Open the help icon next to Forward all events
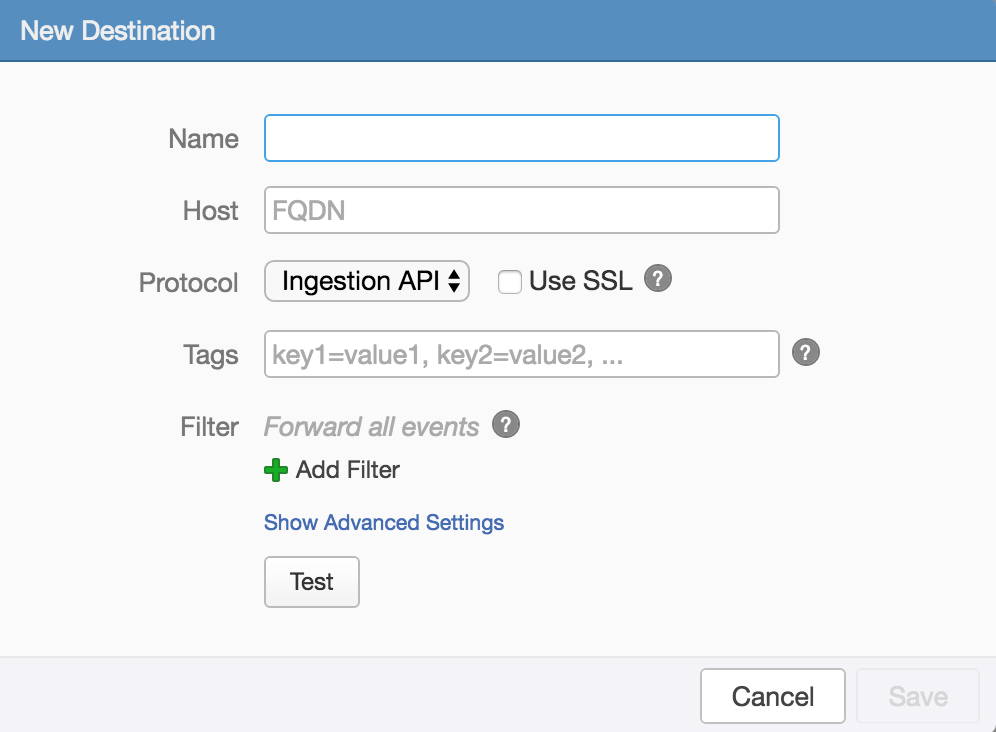 click(x=507, y=425)
